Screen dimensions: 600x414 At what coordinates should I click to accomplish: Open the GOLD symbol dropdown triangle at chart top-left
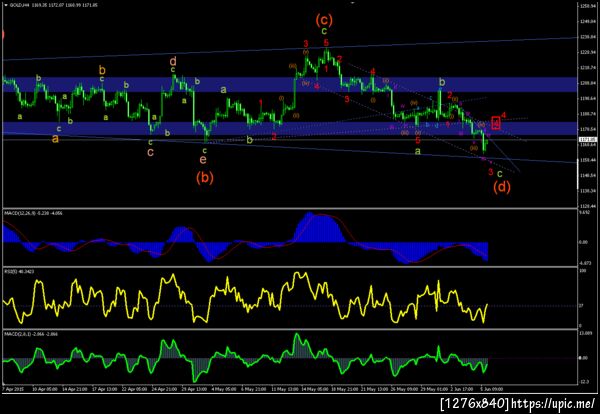[5, 6]
